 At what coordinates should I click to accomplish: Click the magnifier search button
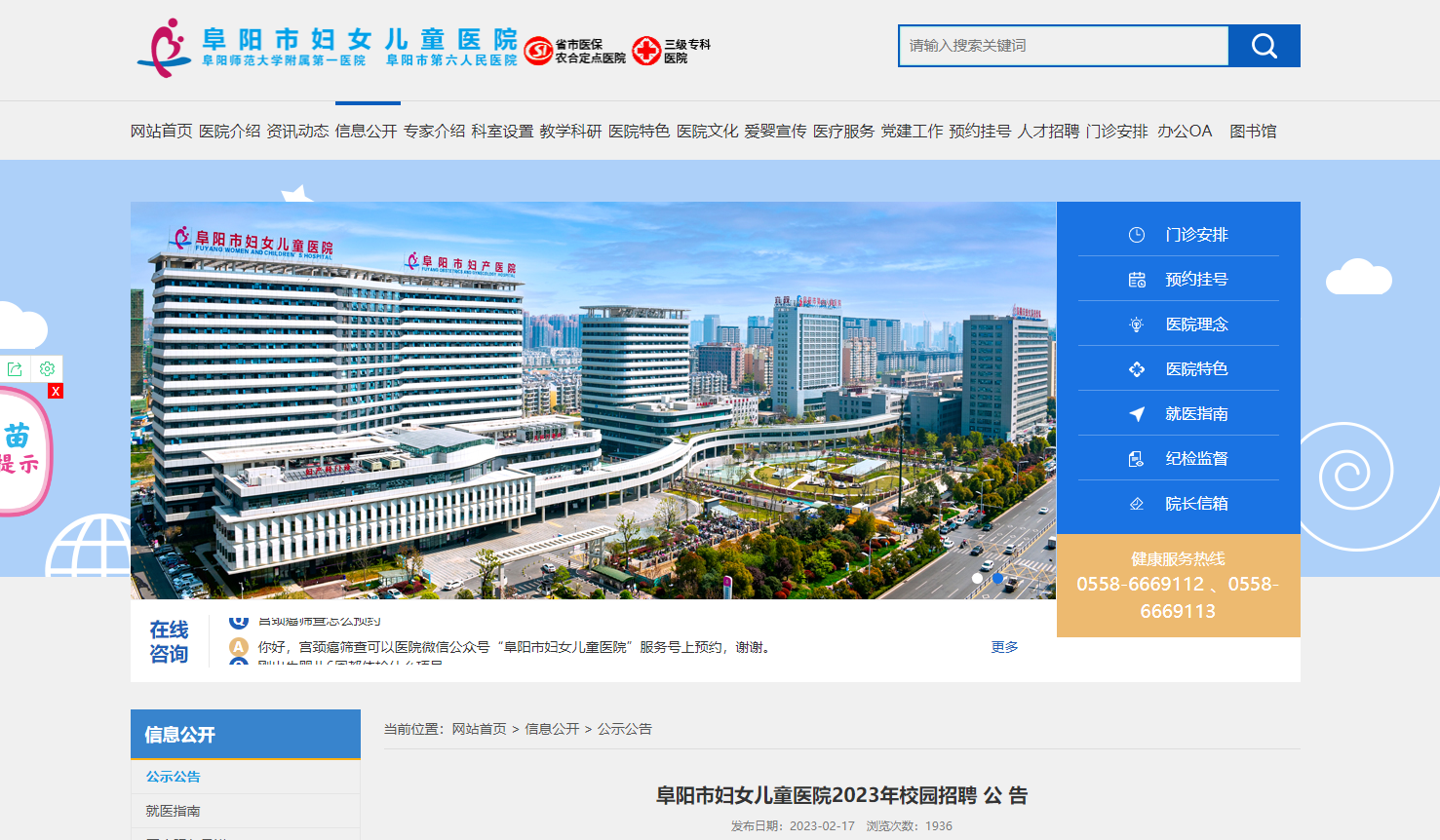1264,46
